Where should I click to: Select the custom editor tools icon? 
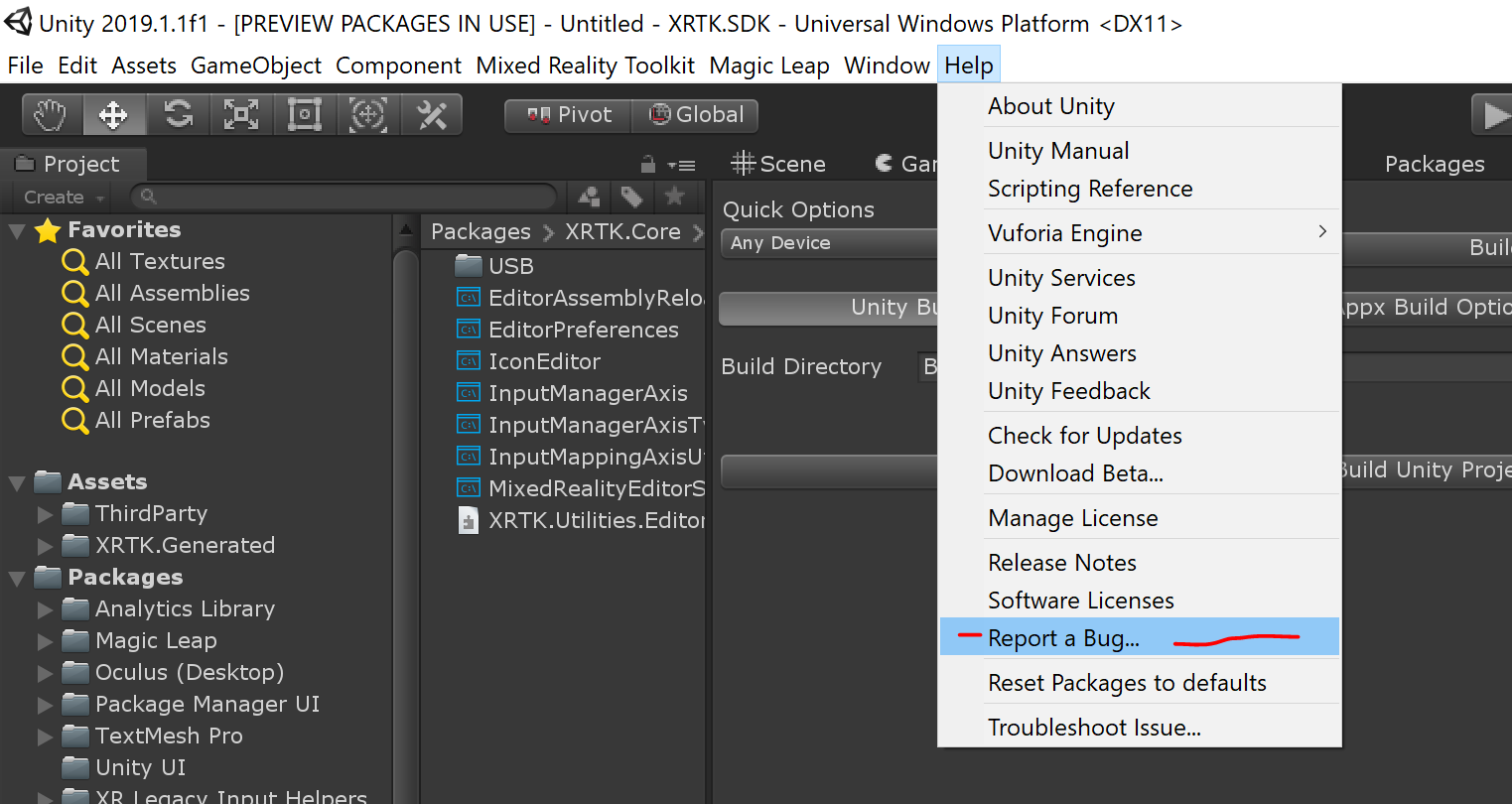[x=432, y=115]
